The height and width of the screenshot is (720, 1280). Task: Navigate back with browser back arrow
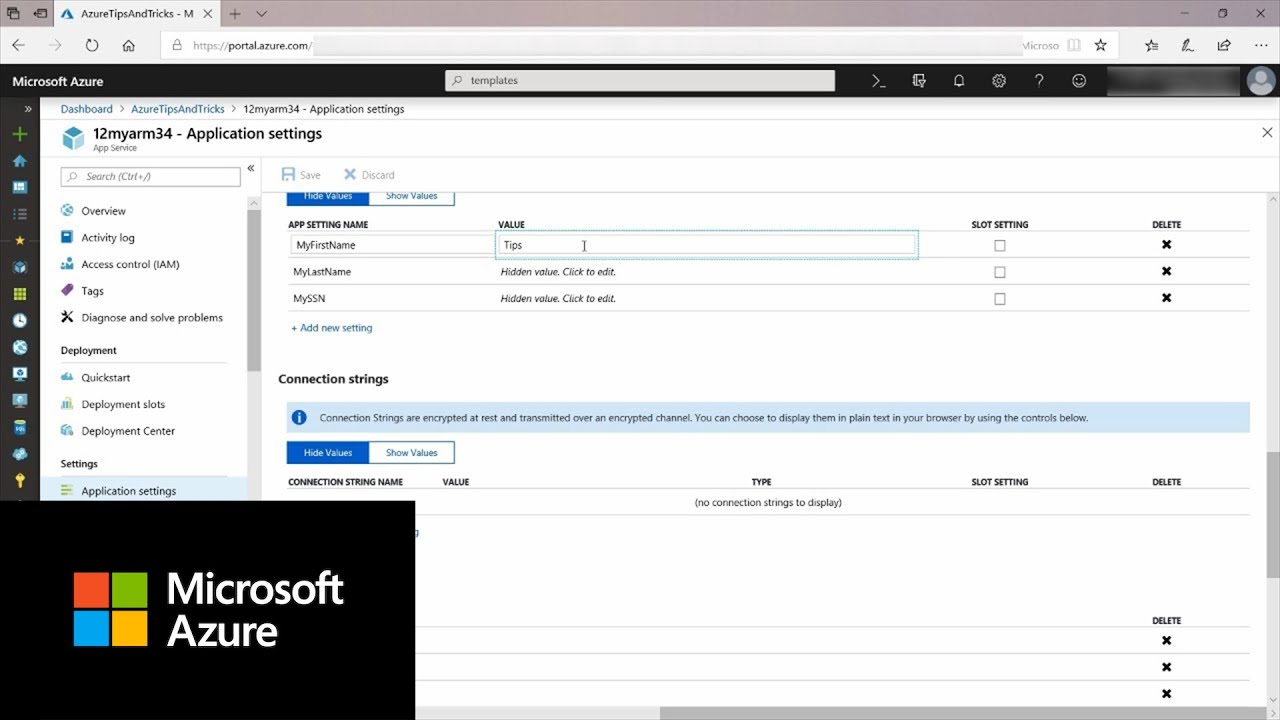point(19,45)
